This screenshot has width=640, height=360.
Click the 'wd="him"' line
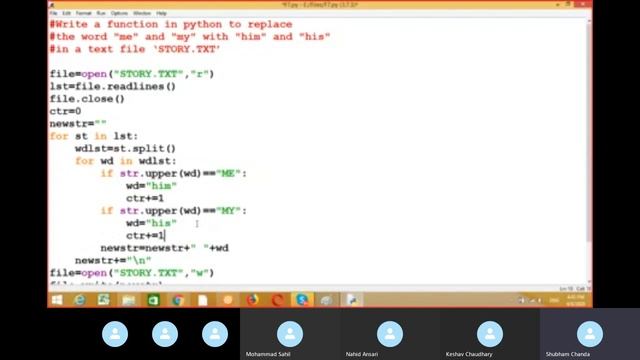pos(151,186)
